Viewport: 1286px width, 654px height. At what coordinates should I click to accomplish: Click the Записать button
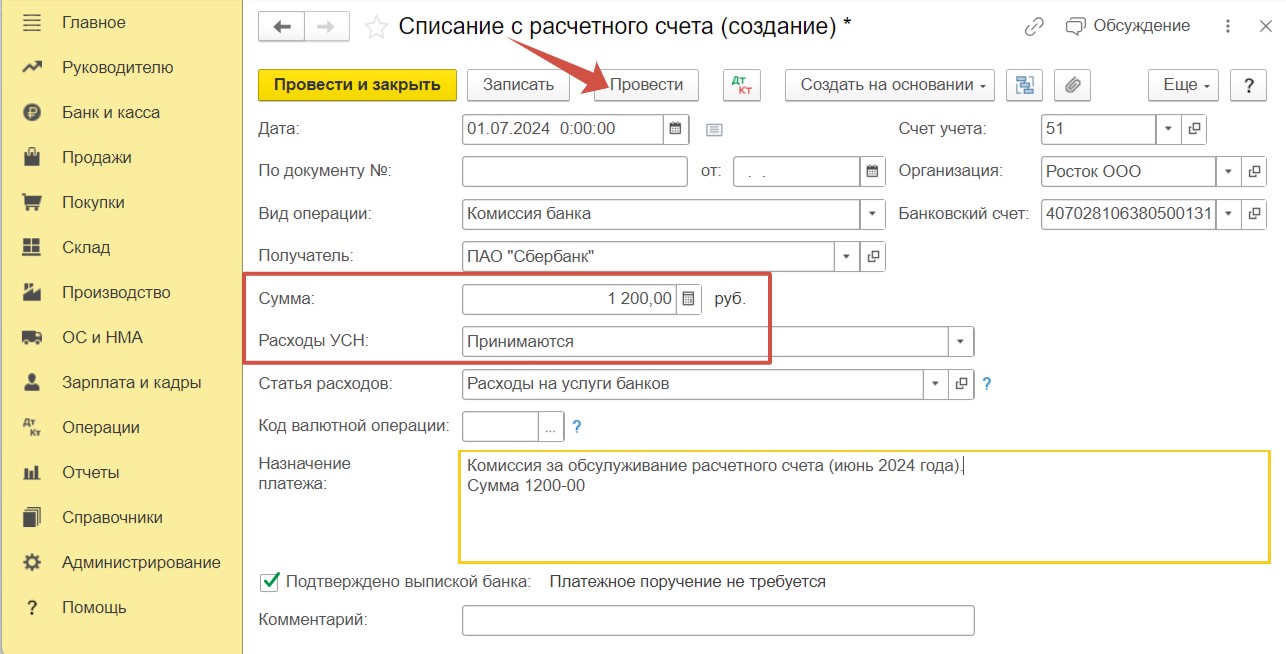[x=518, y=85]
